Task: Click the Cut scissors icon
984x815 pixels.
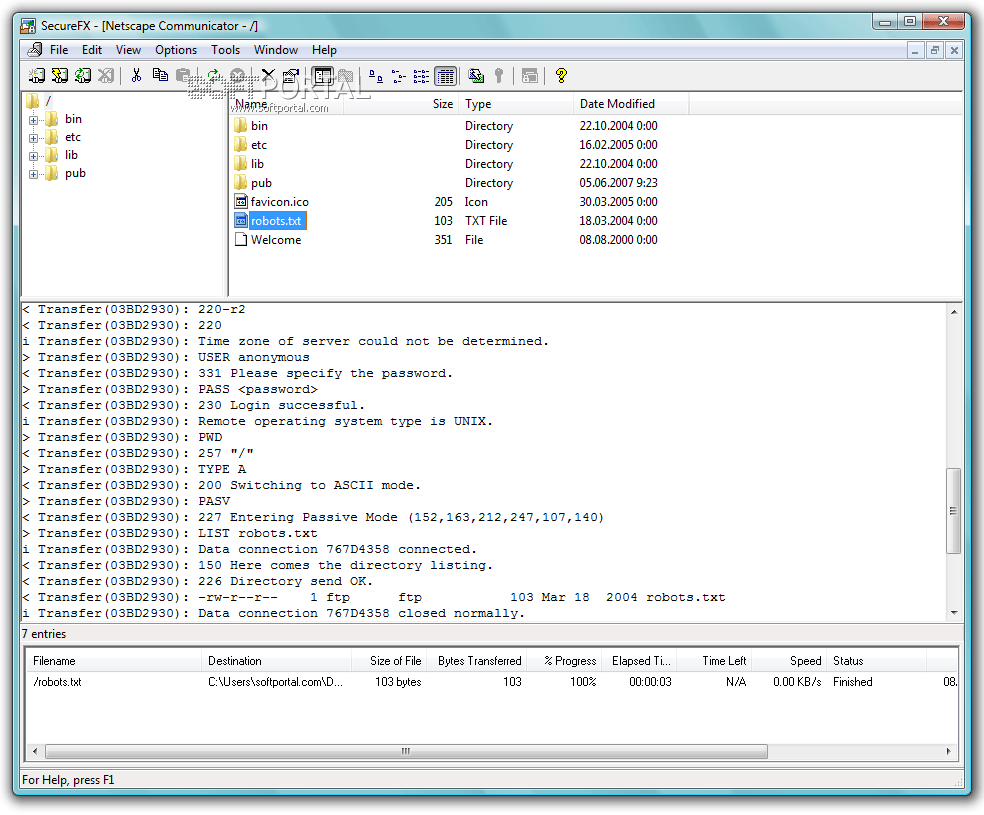Action: point(136,76)
